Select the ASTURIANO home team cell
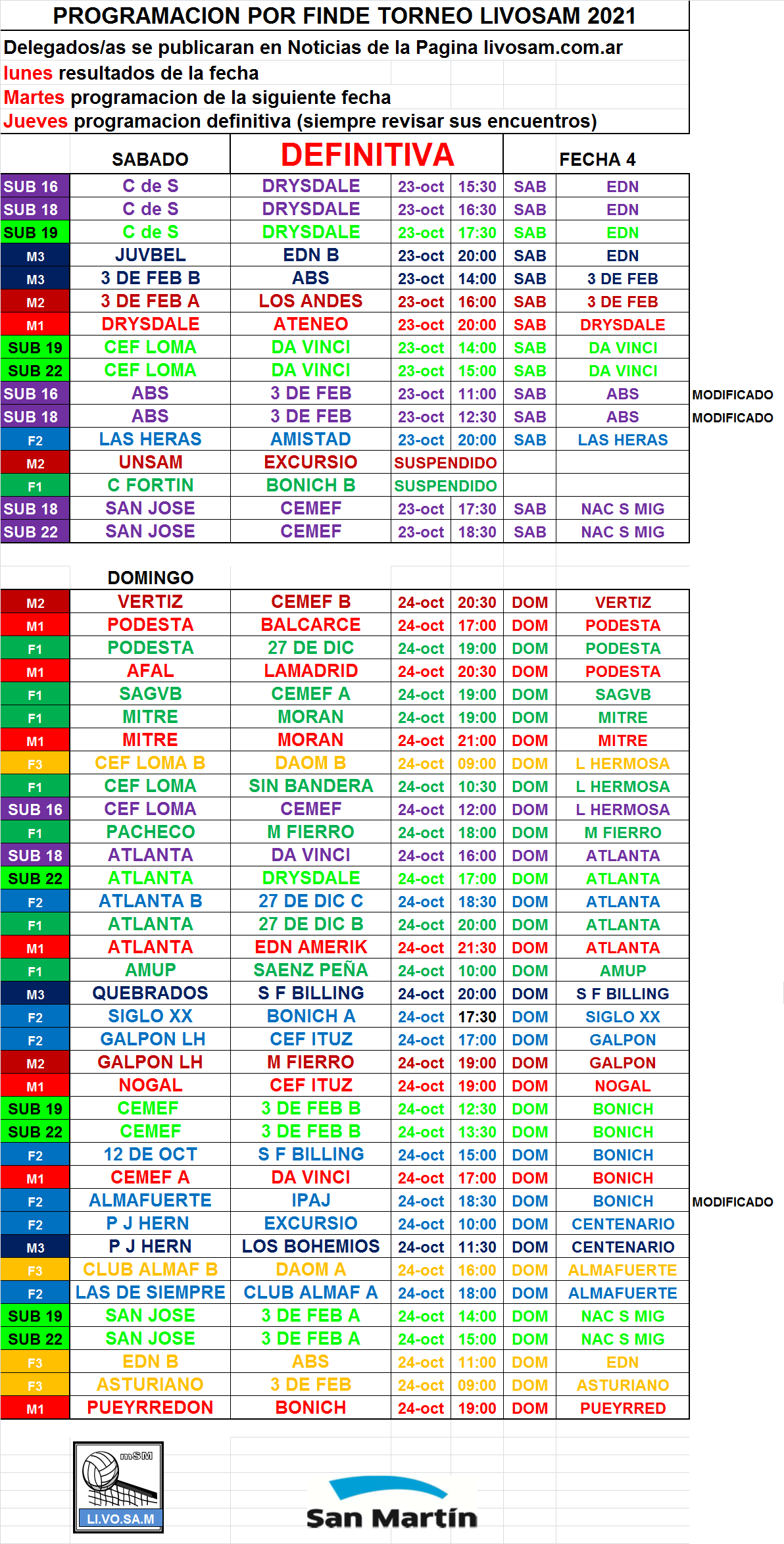 tap(150, 1385)
